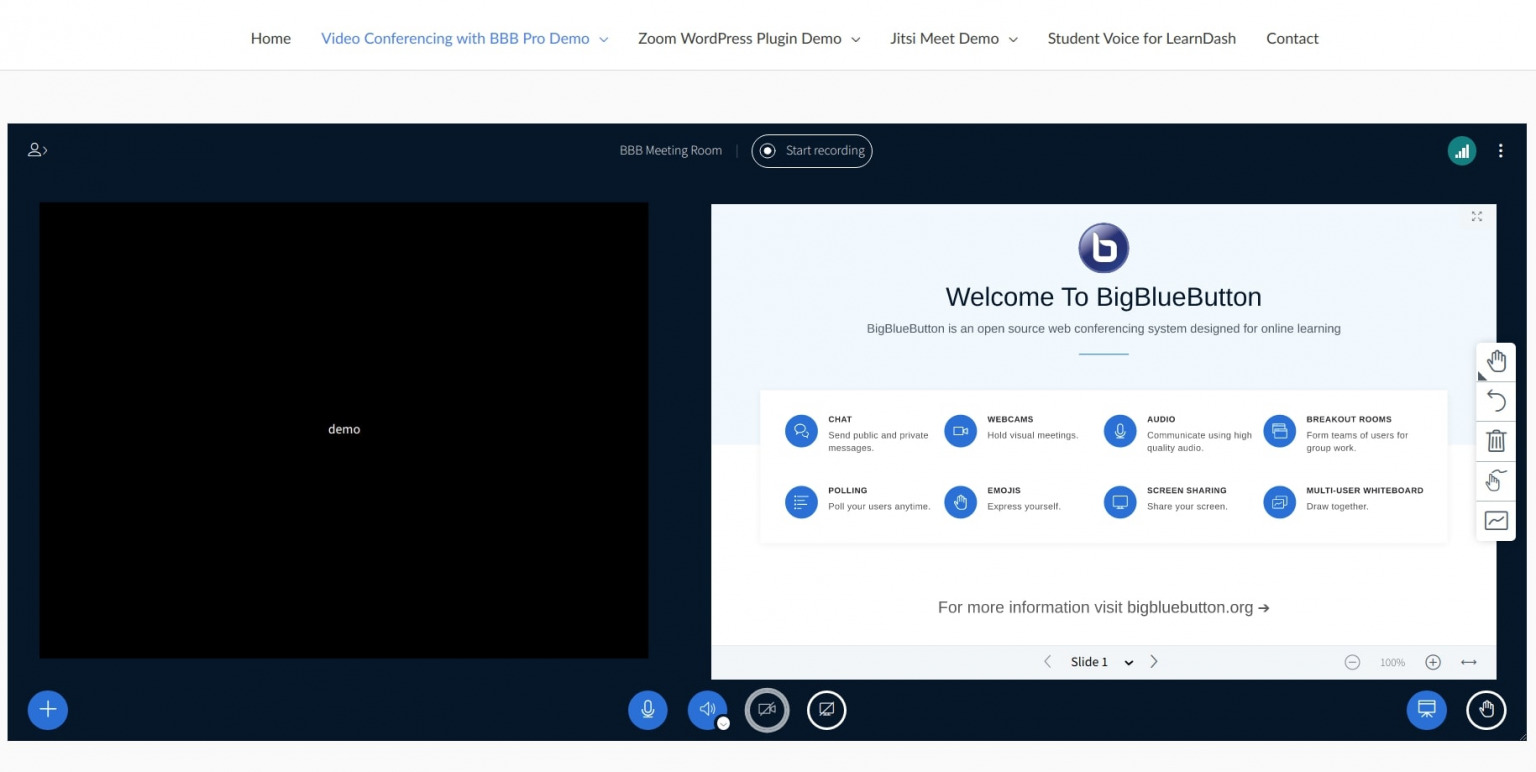Zoom out of the presentation
1536x772 pixels.
tap(1352, 662)
